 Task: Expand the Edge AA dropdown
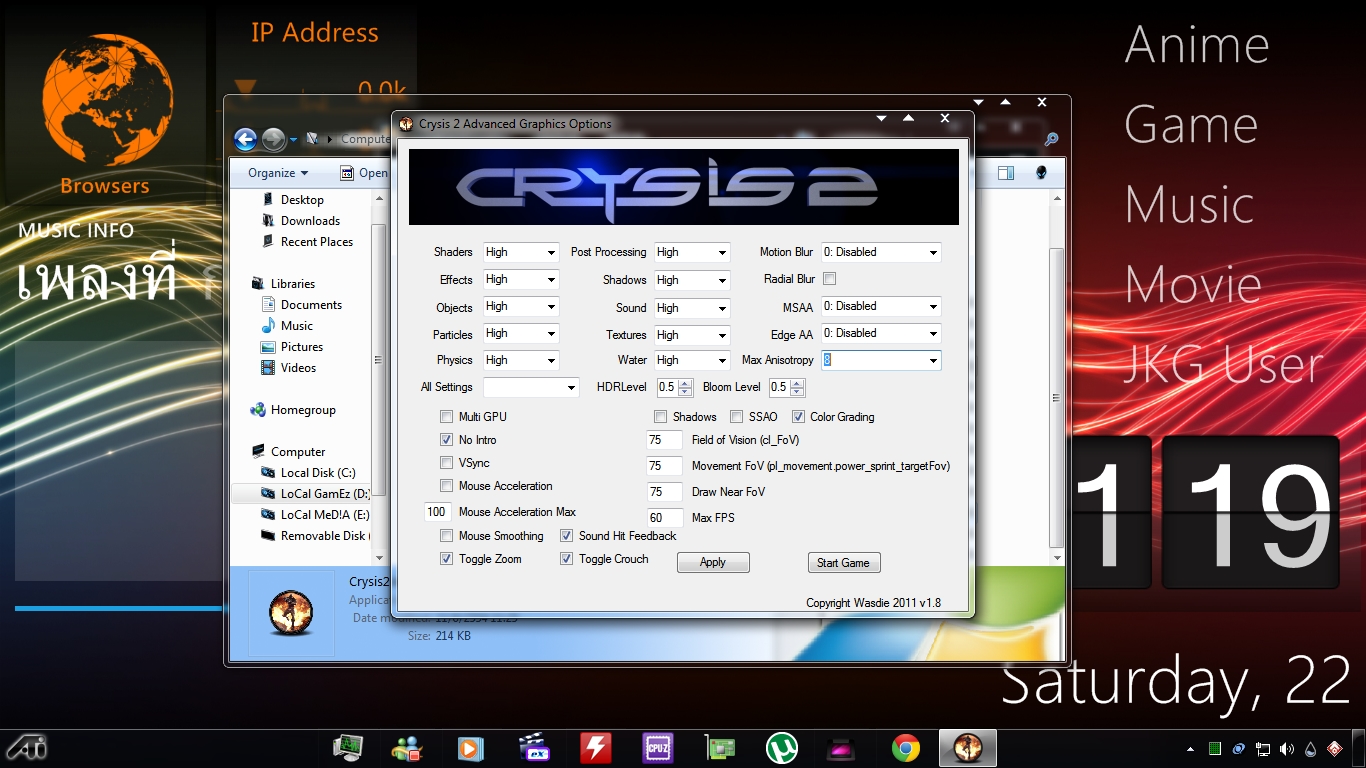(881, 334)
